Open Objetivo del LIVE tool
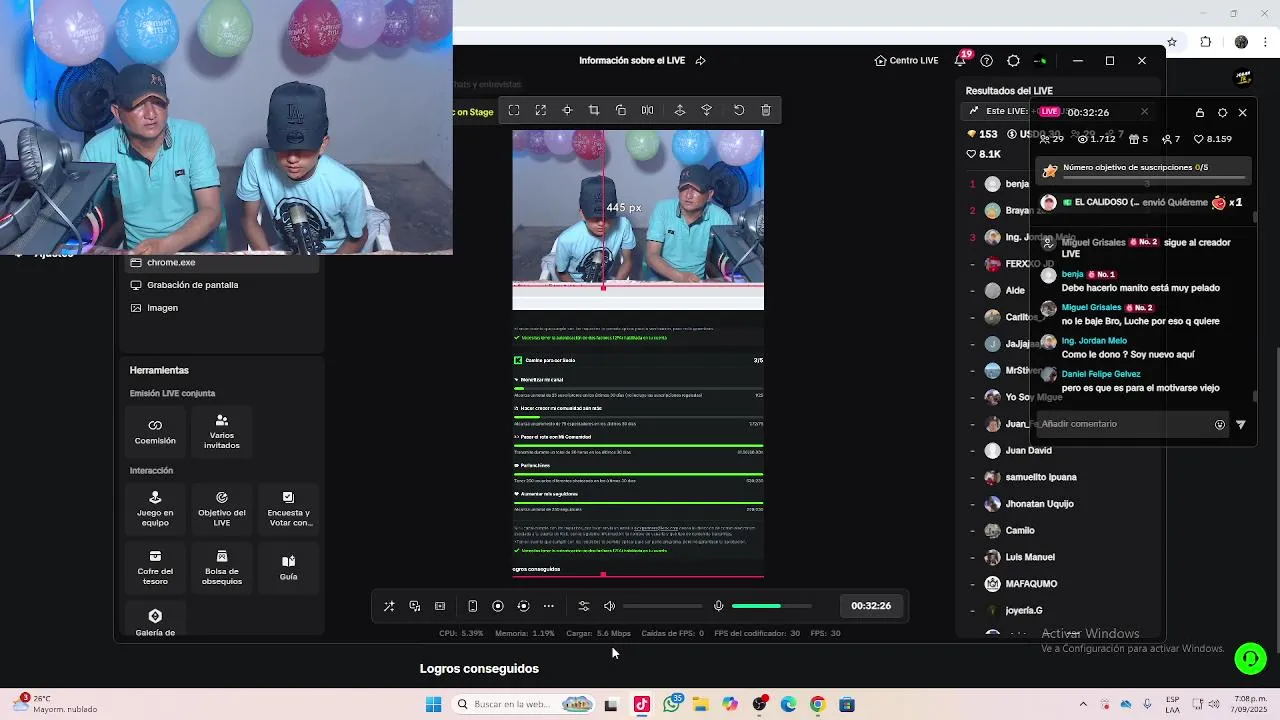 pos(222,508)
